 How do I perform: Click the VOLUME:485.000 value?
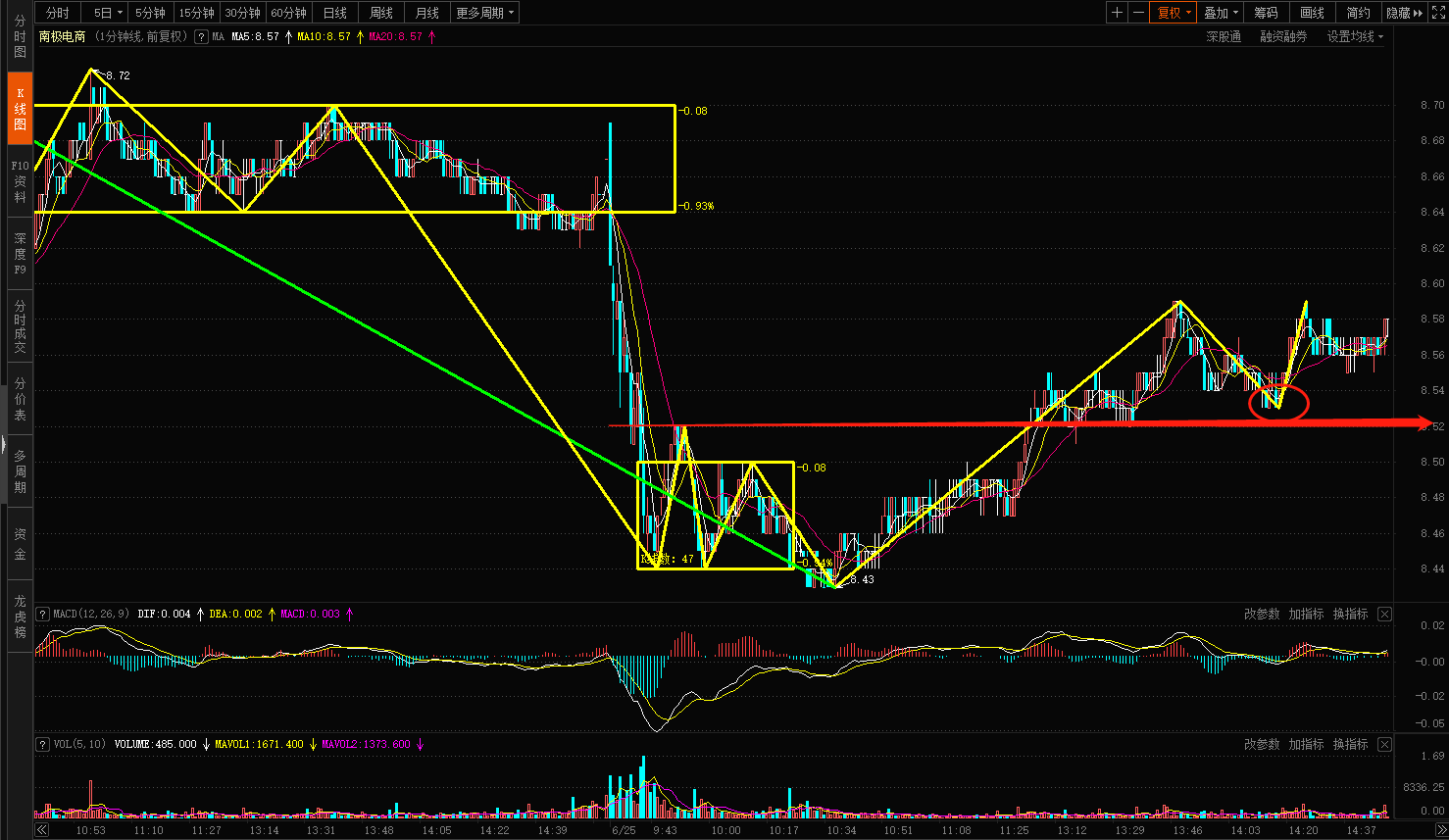click(155, 744)
